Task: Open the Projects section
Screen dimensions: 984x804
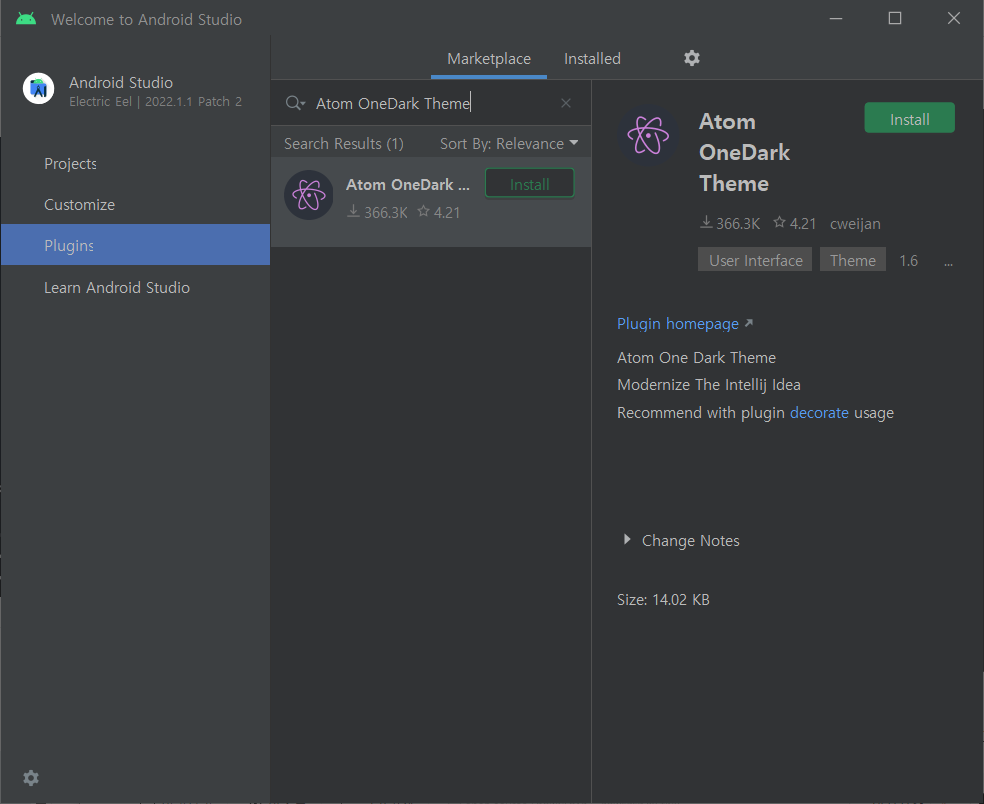Action: point(136,164)
